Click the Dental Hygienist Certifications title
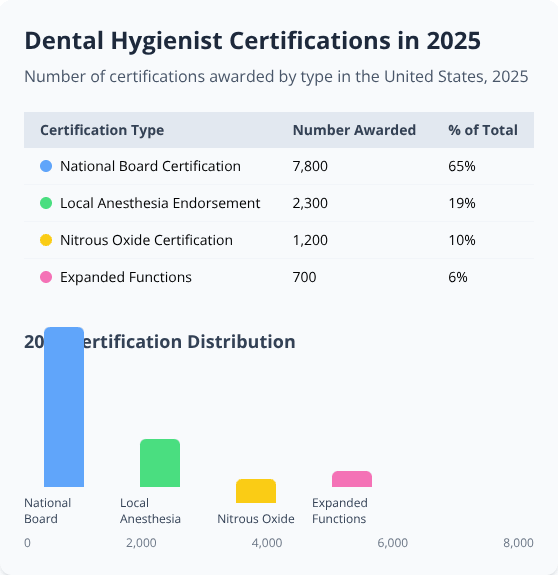 (x=253, y=41)
